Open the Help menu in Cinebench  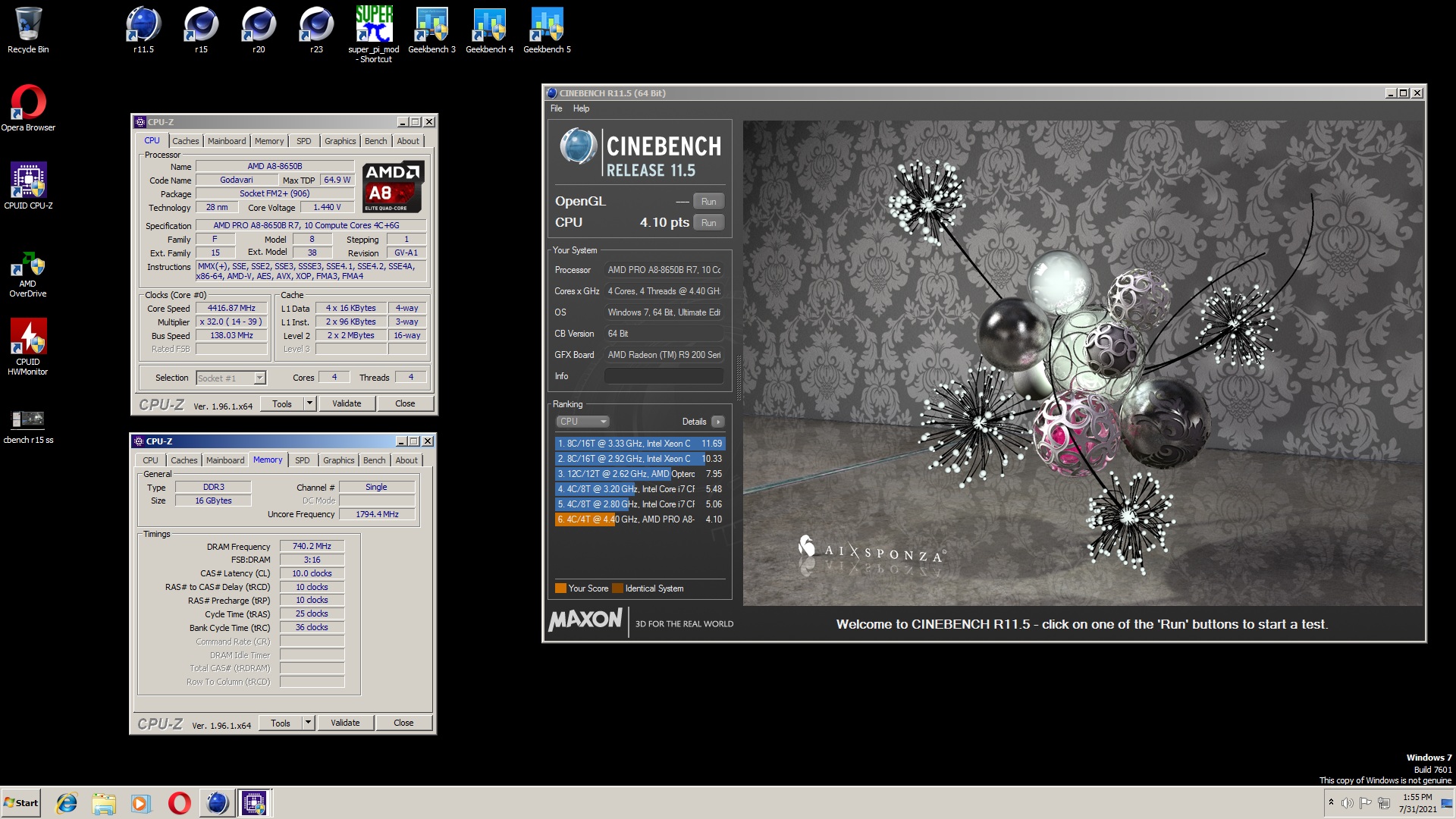pyautogui.click(x=581, y=108)
